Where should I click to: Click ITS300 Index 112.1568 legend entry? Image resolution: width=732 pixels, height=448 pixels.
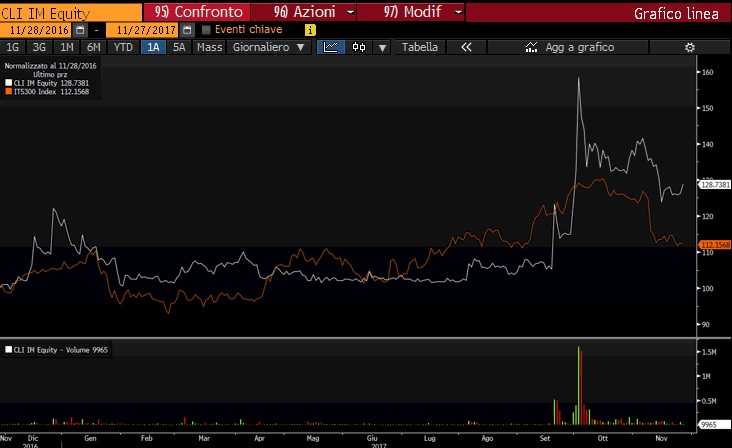click(x=47, y=91)
